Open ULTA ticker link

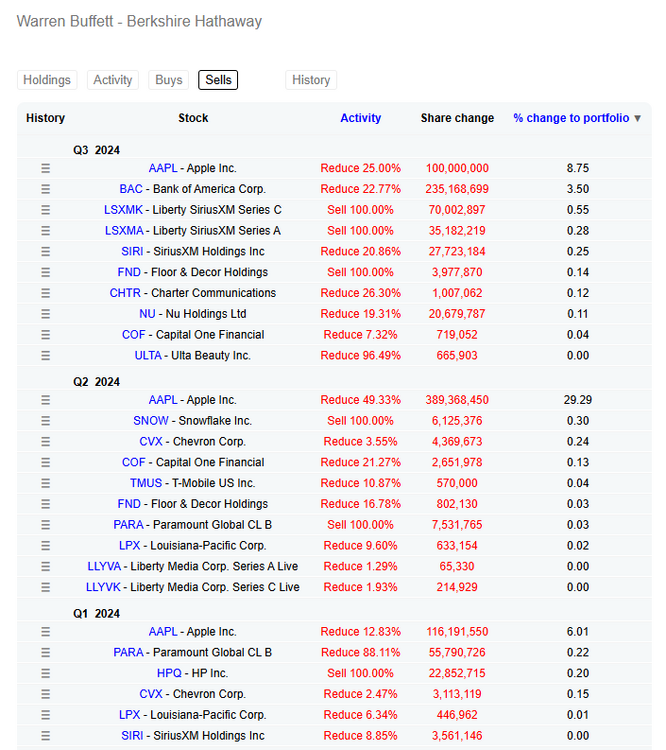148,355
